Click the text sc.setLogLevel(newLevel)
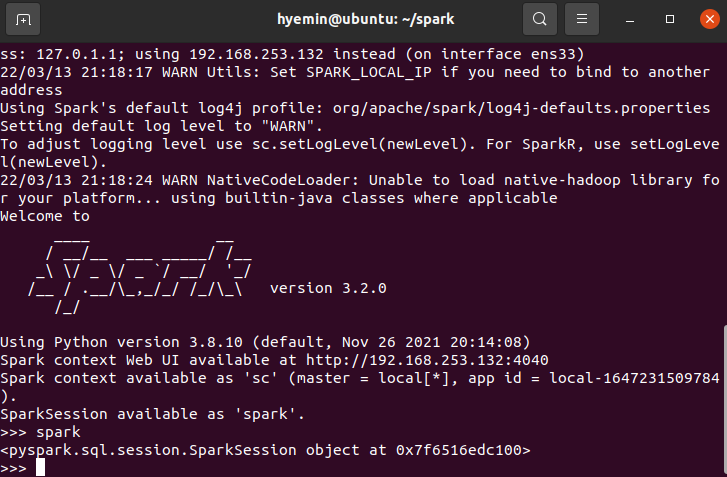 (364, 144)
